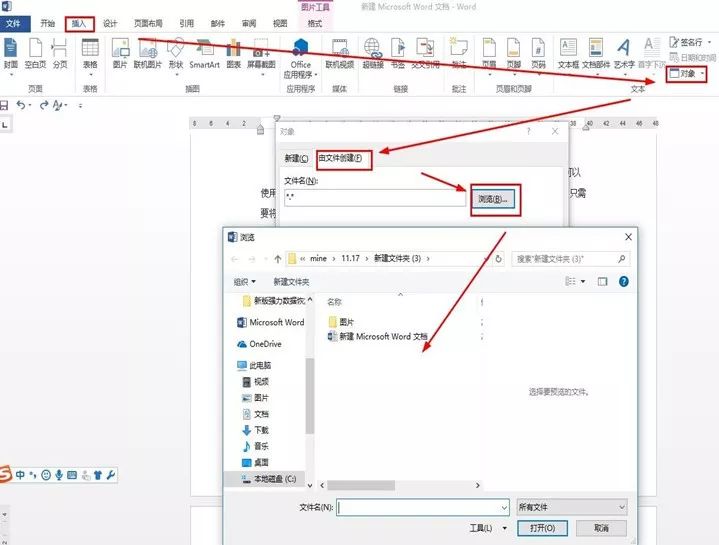Open the 工具 tools dropdown
Image resolution: width=719 pixels, height=545 pixels.
(x=488, y=528)
